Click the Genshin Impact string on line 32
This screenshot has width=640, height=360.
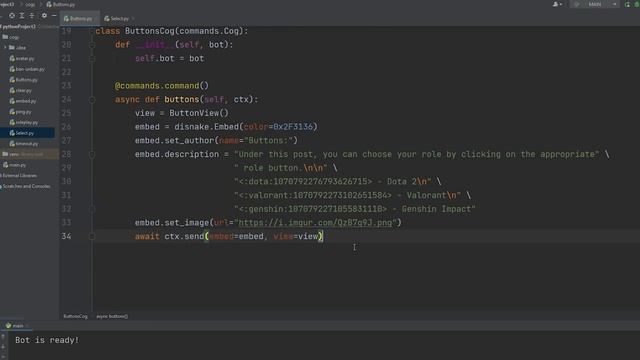click(x=355, y=209)
